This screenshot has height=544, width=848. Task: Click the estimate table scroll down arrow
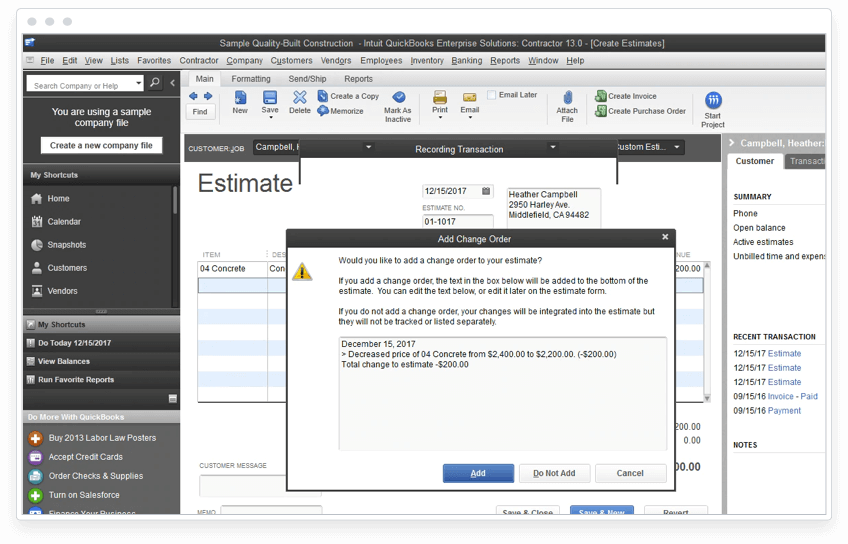tap(707, 399)
